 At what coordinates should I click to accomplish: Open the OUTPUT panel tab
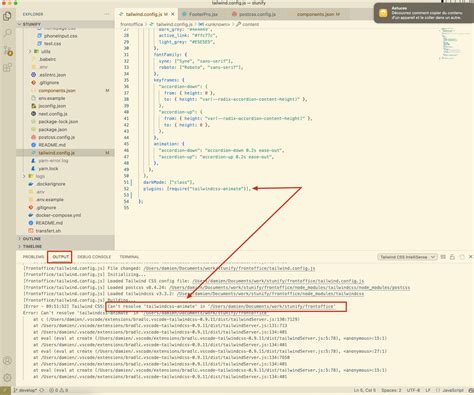tap(60, 257)
